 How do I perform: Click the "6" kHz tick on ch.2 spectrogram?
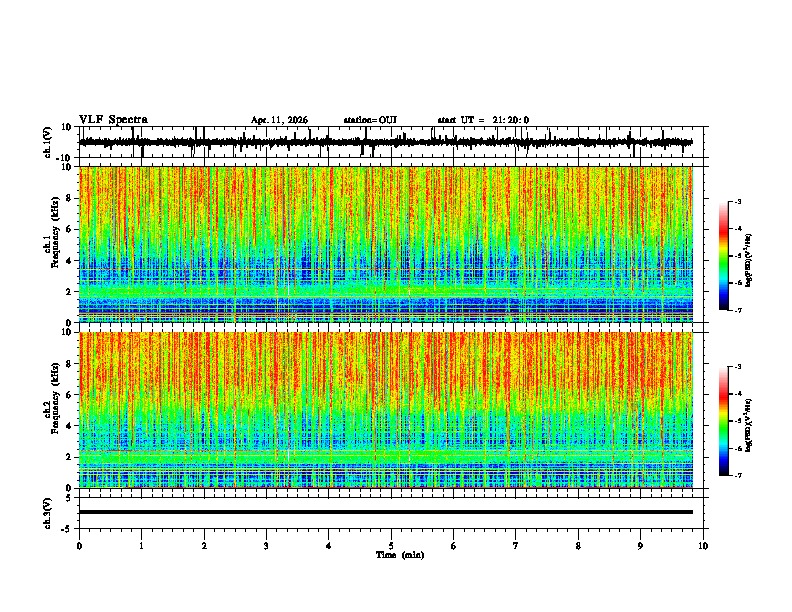pyautogui.click(x=70, y=395)
